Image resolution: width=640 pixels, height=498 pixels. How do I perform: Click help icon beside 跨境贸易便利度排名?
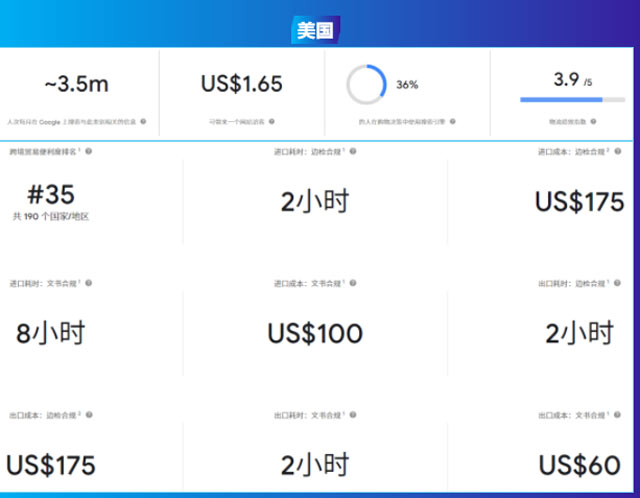(89, 151)
